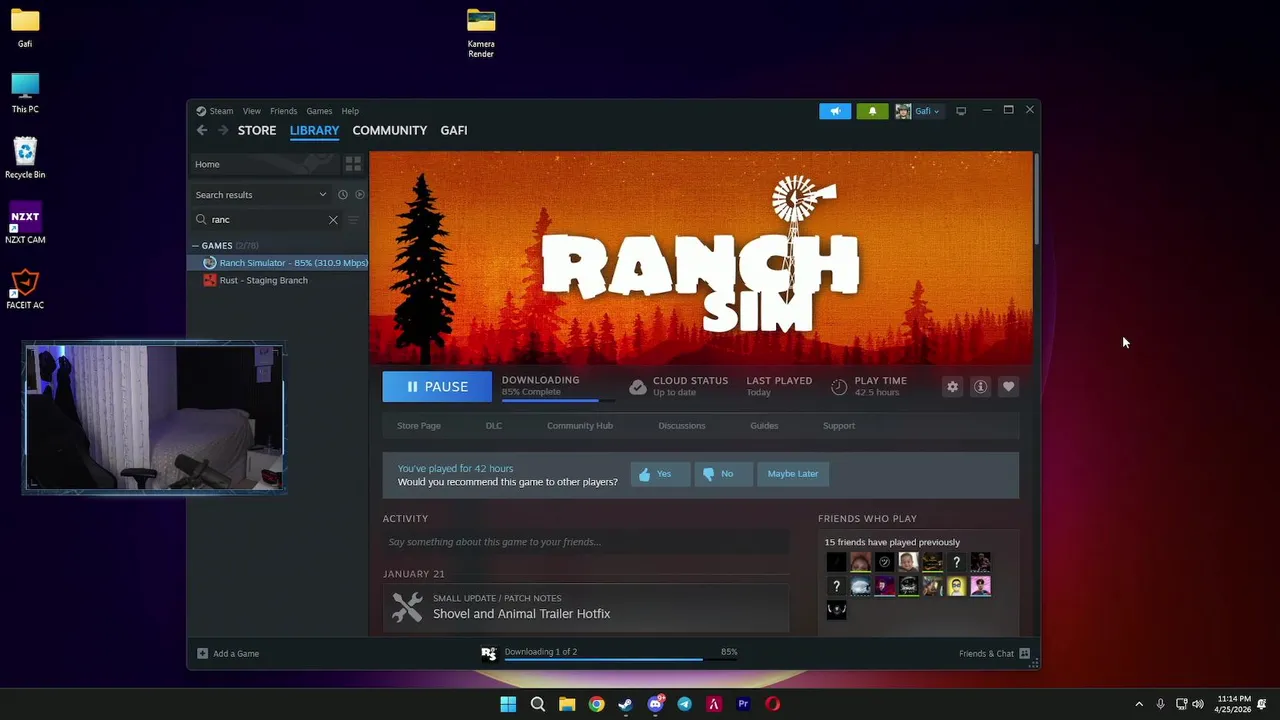Click the thumbs down No button

coord(723,474)
